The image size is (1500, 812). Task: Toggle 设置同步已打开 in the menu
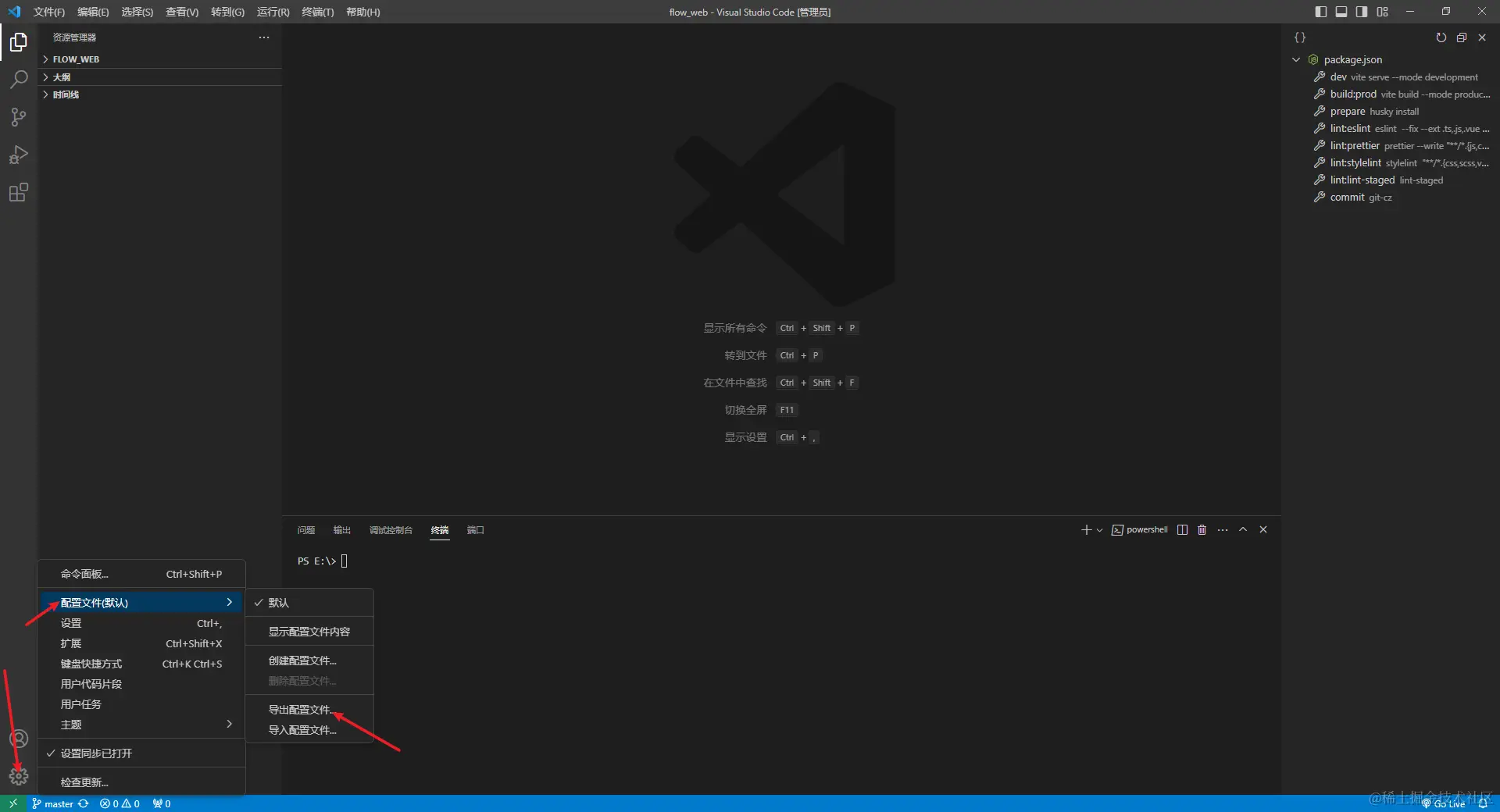(141, 753)
